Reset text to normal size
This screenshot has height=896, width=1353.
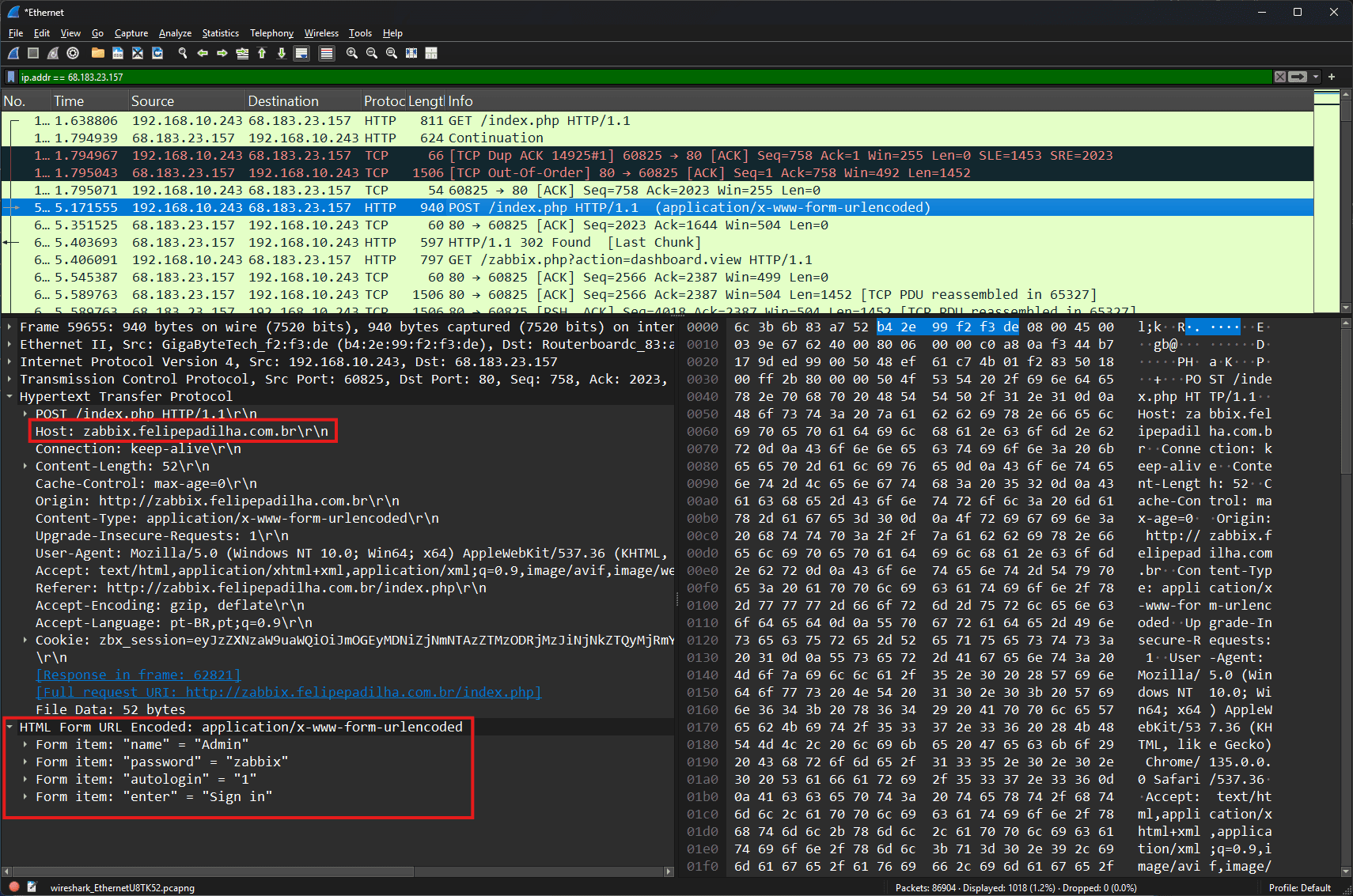pyautogui.click(x=392, y=53)
